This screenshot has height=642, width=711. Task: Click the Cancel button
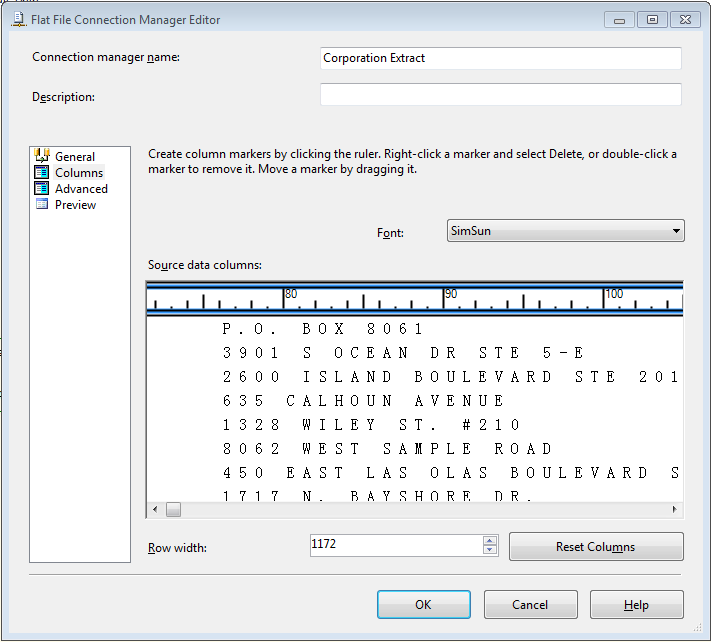coord(531,604)
